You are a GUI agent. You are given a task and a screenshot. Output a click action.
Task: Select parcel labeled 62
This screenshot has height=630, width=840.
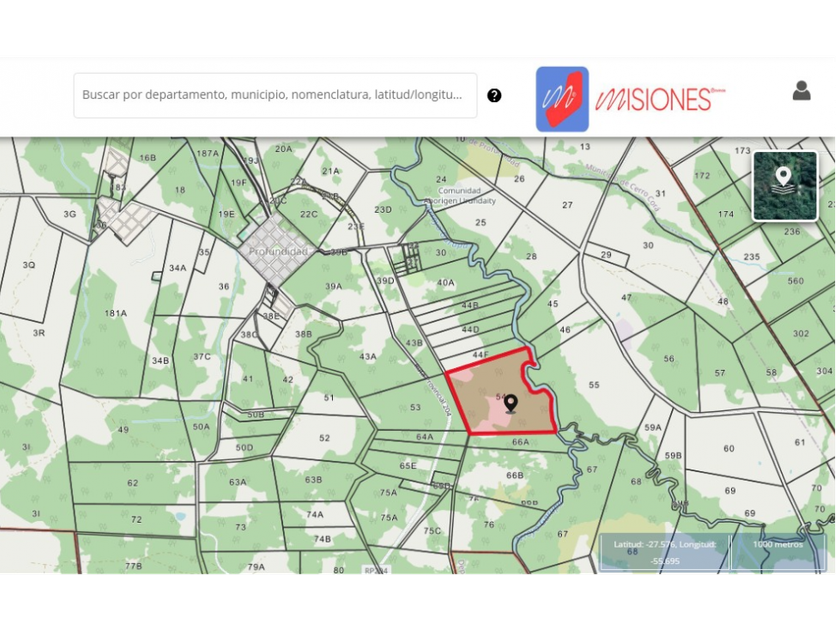132,483
